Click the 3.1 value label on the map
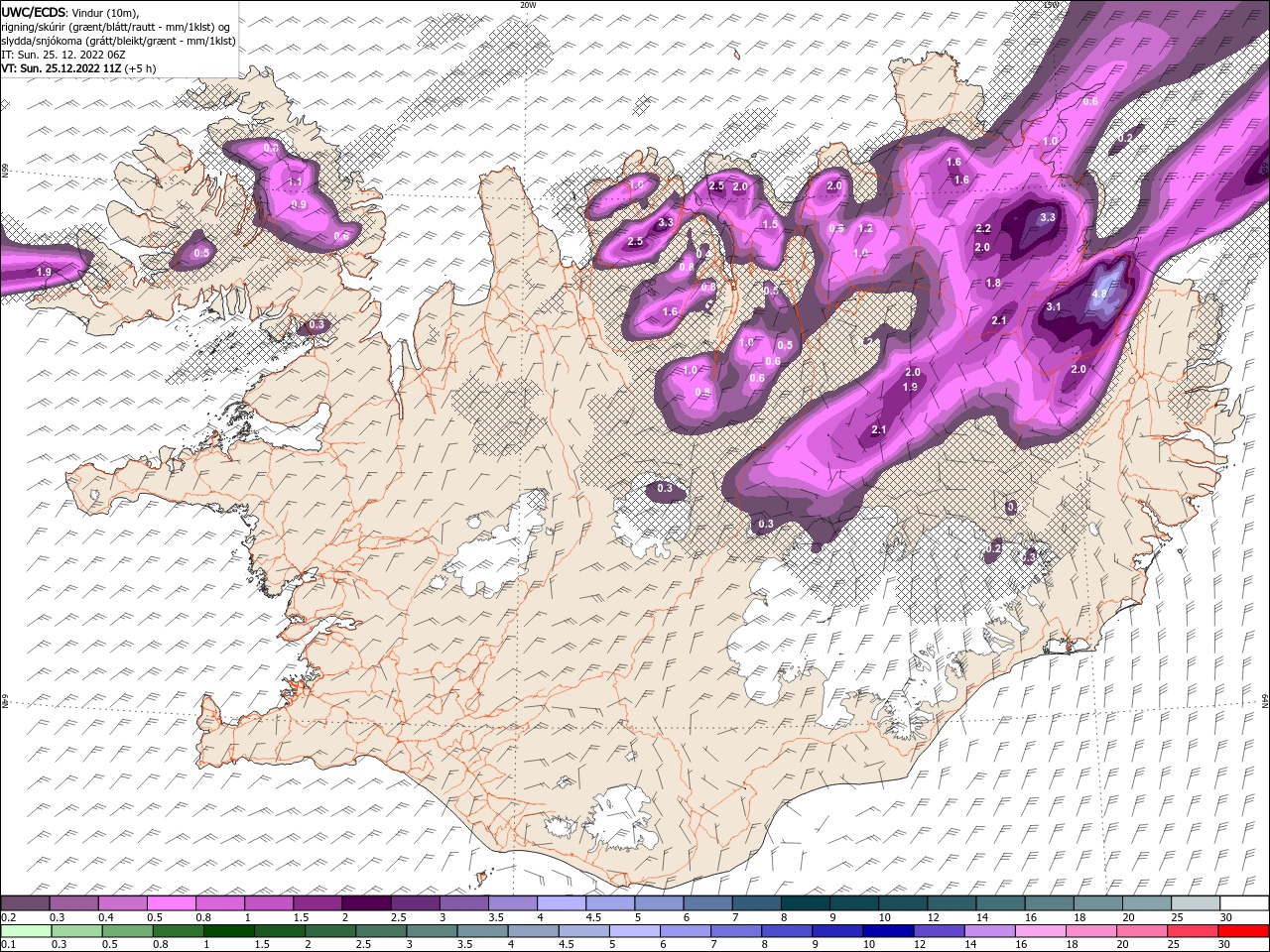1270x952 pixels. coord(1054,307)
